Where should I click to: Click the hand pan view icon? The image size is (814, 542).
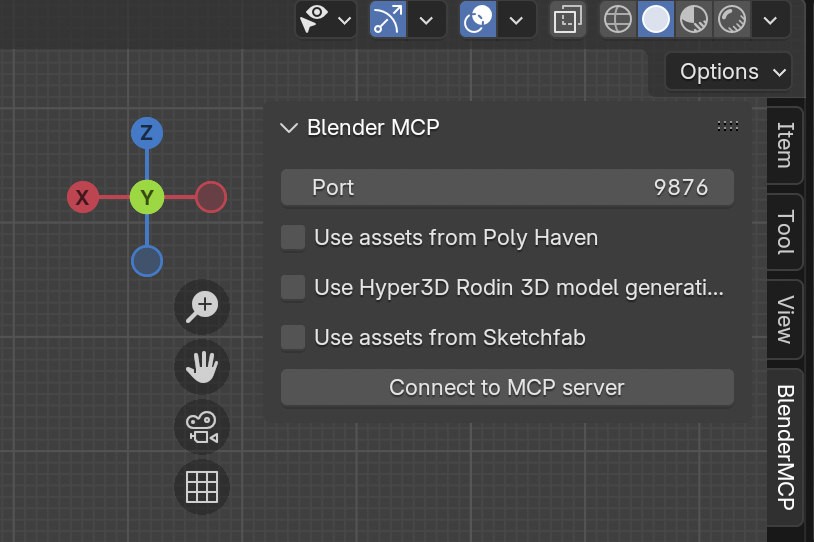[202, 367]
